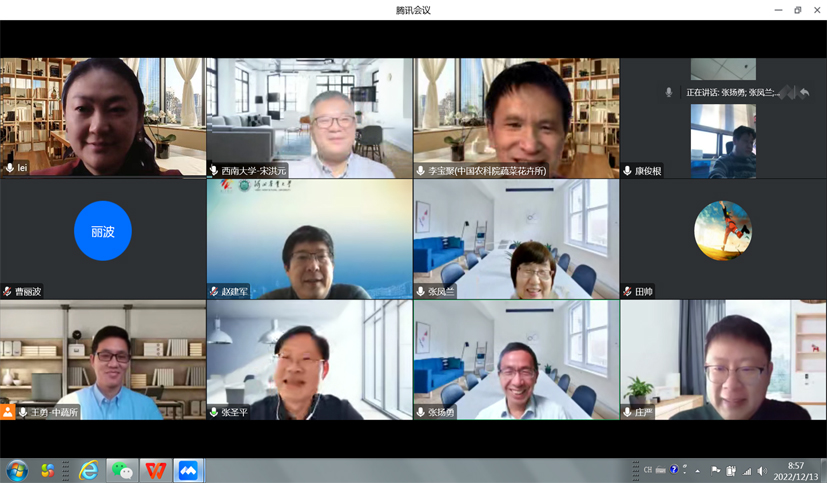Open the volume control in system tray
The width and height of the screenshot is (827, 483).
[x=762, y=471]
